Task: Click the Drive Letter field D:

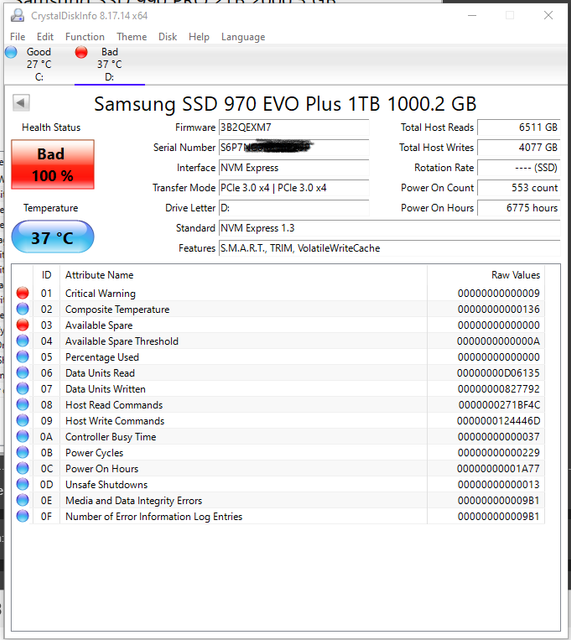Action: click(x=294, y=208)
